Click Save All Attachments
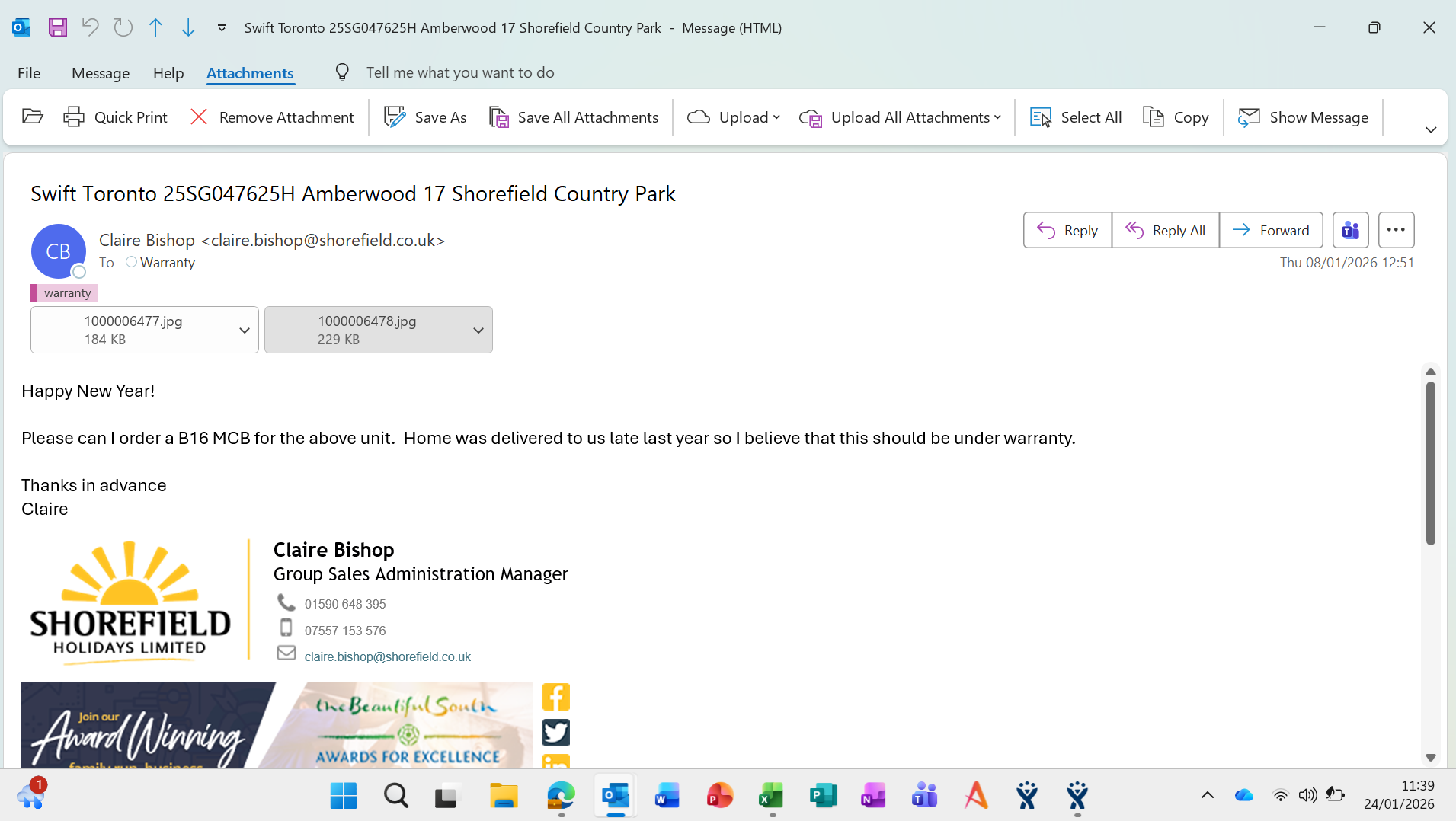The width and height of the screenshot is (1456, 821). (573, 117)
